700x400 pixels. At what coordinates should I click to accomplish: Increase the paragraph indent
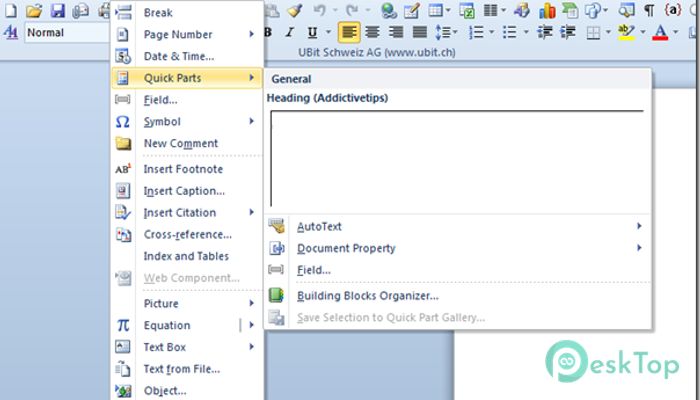tap(567, 32)
